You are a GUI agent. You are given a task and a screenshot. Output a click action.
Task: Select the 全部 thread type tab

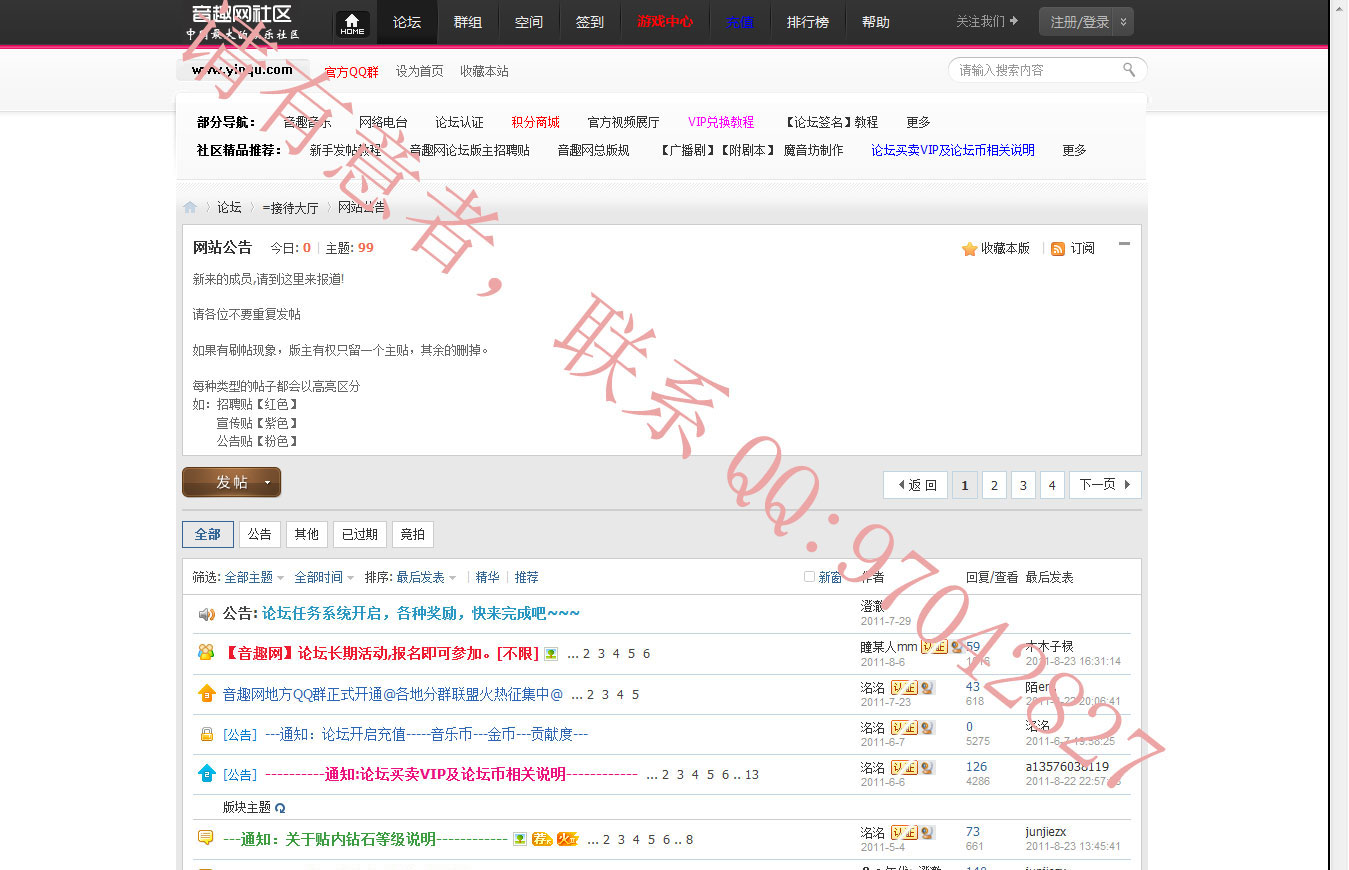click(x=208, y=534)
